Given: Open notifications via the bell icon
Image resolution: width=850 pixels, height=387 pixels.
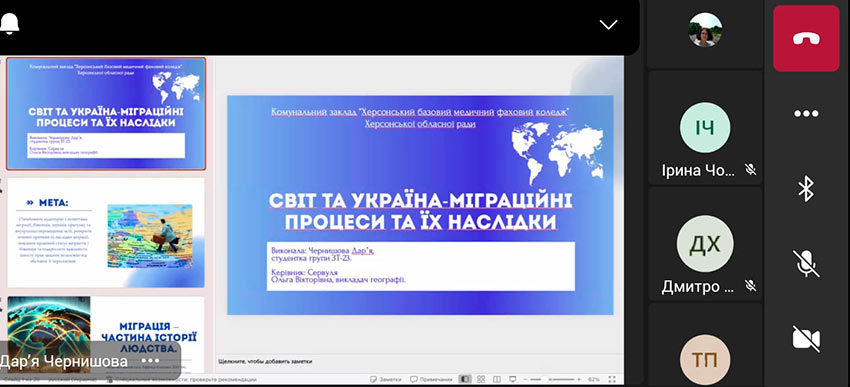Looking at the screenshot, I should (9, 23).
